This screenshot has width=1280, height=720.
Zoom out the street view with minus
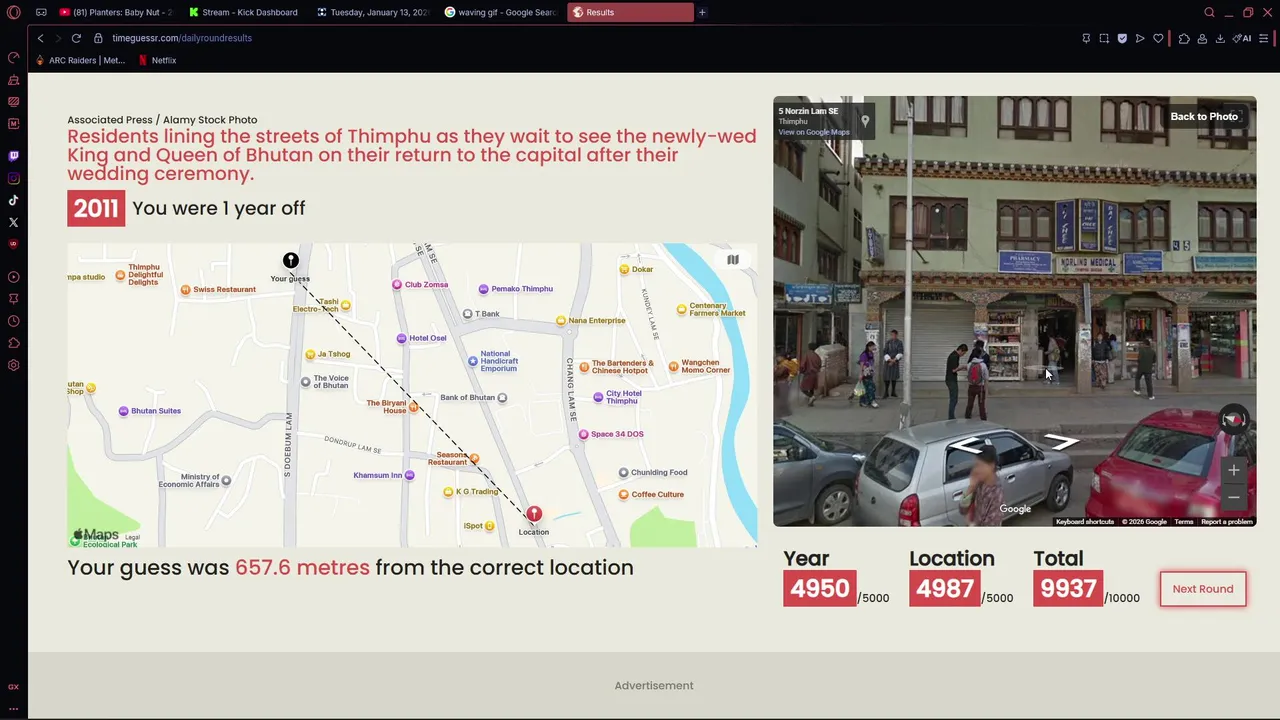coord(1234,497)
